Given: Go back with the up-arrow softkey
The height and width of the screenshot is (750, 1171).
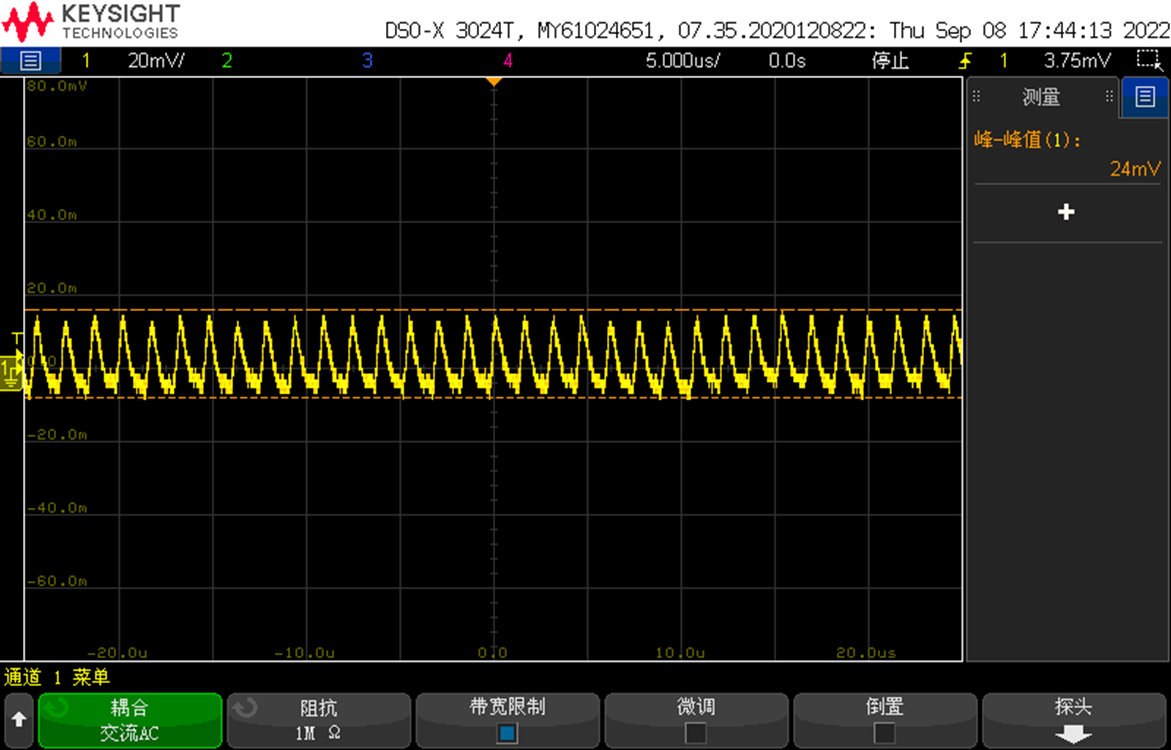Looking at the screenshot, I should pyautogui.click(x=19, y=720).
